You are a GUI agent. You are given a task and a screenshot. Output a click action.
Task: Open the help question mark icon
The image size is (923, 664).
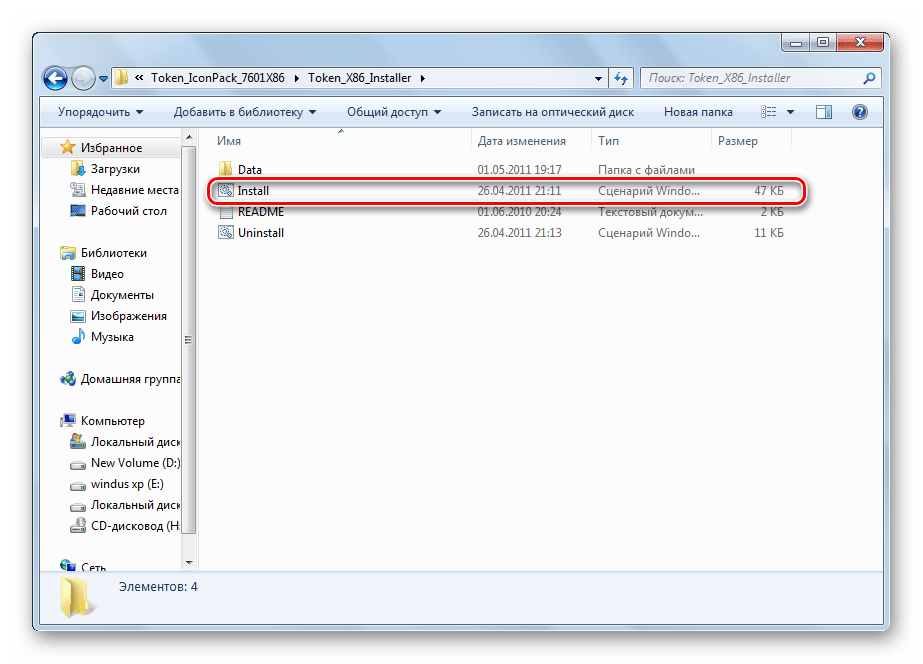coord(859,112)
